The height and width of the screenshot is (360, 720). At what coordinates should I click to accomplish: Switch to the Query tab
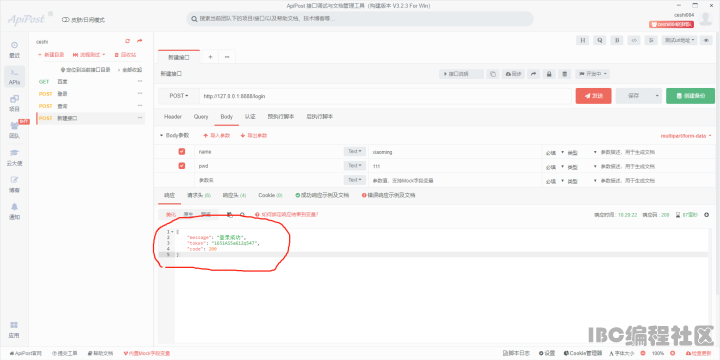point(201,117)
